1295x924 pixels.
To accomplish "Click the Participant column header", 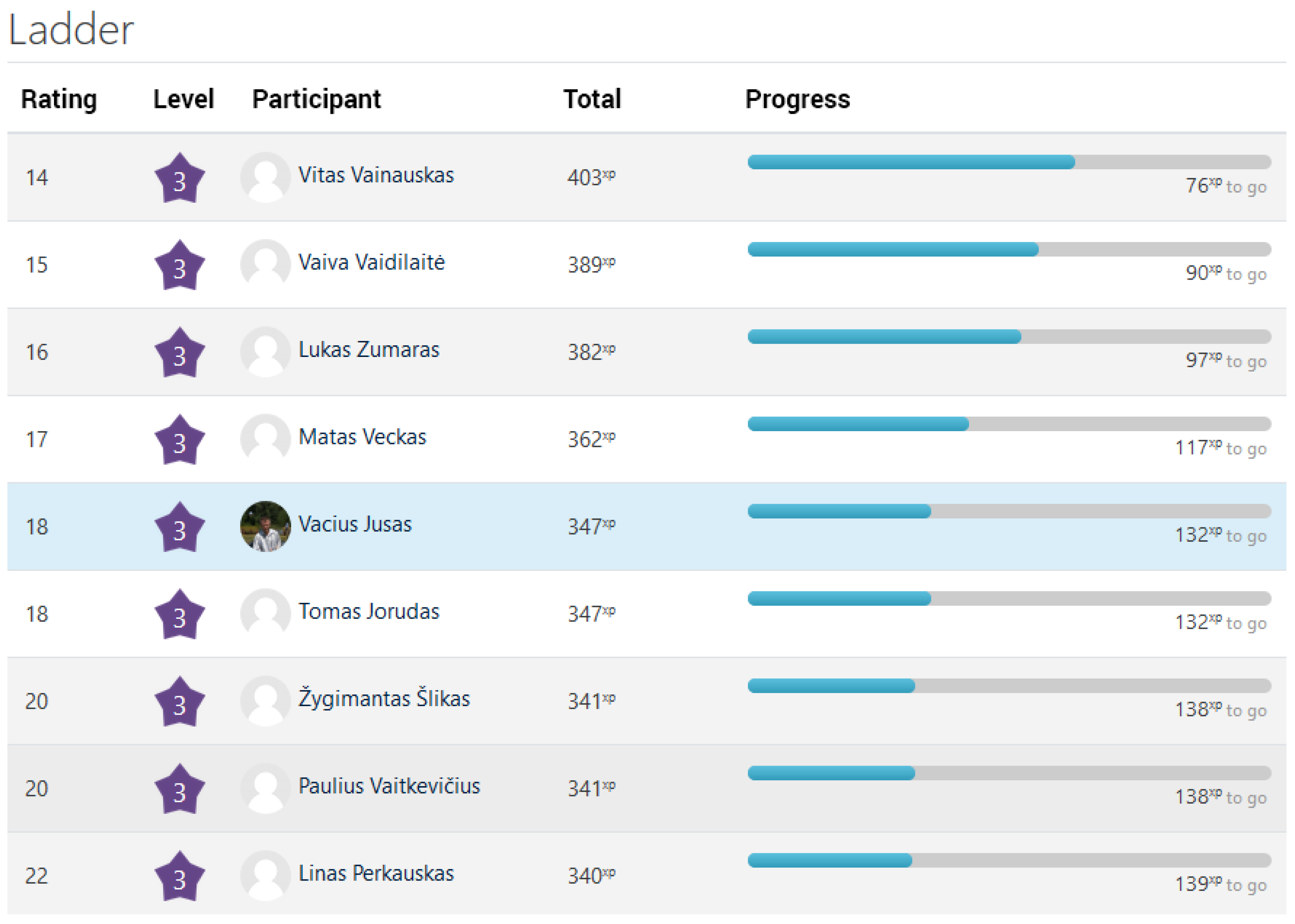I will pyautogui.click(x=317, y=99).
